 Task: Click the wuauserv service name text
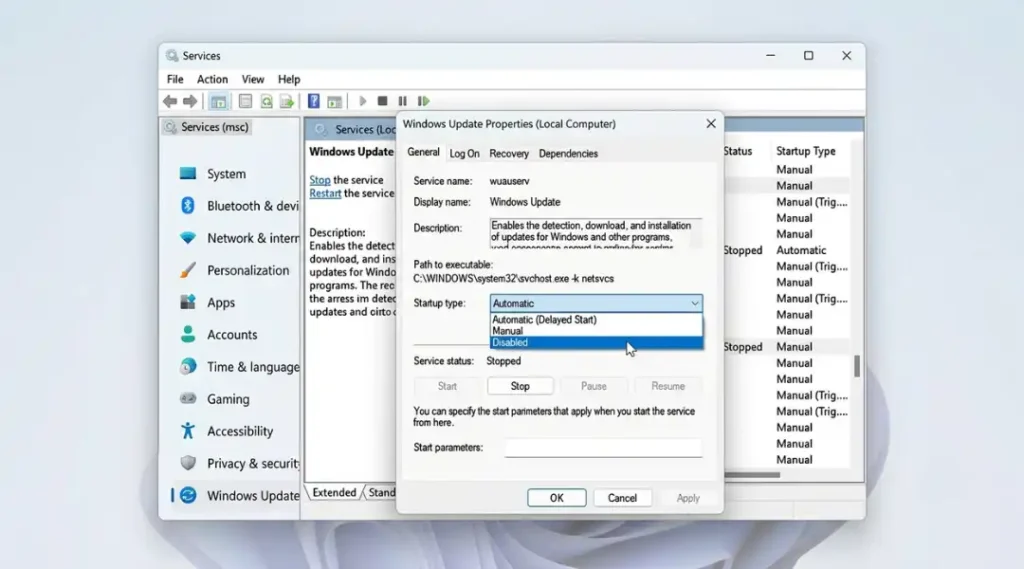click(509, 181)
